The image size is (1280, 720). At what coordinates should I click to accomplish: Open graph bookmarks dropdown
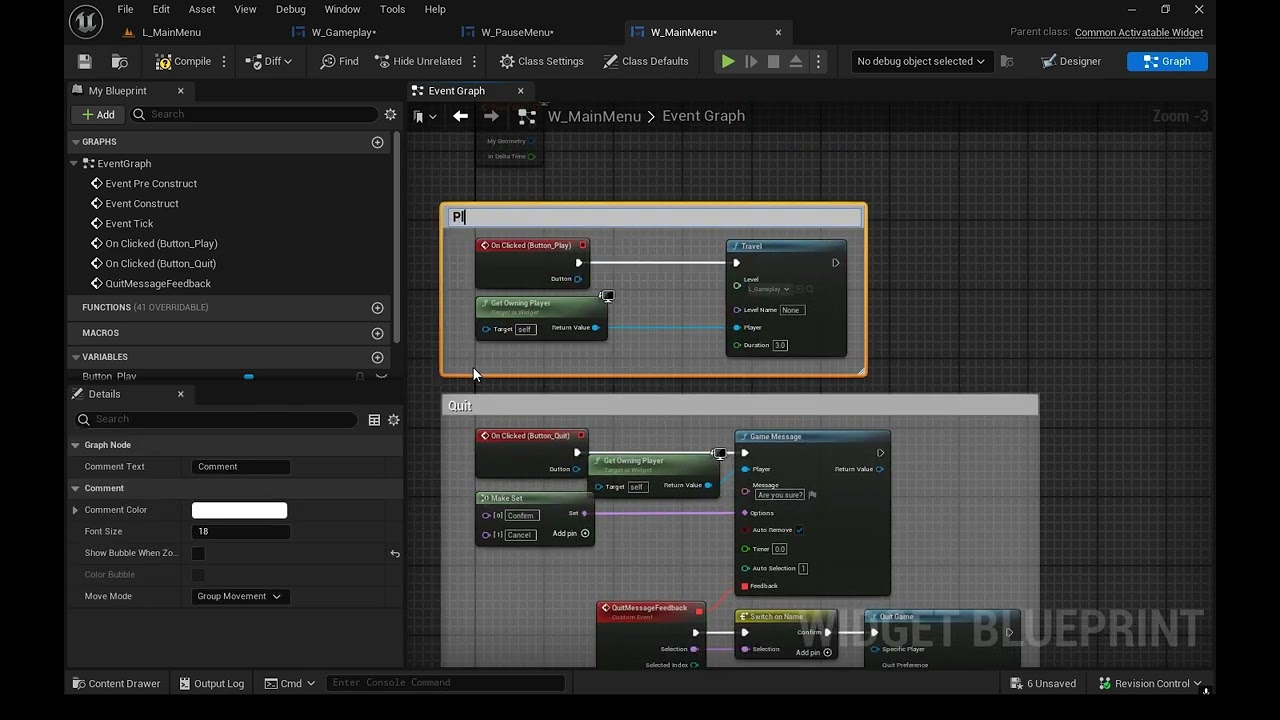tap(426, 116)
